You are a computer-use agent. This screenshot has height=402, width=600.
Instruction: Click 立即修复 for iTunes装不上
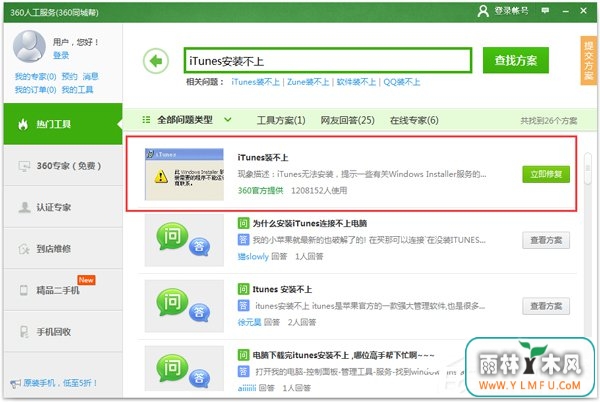pos(546,174)
